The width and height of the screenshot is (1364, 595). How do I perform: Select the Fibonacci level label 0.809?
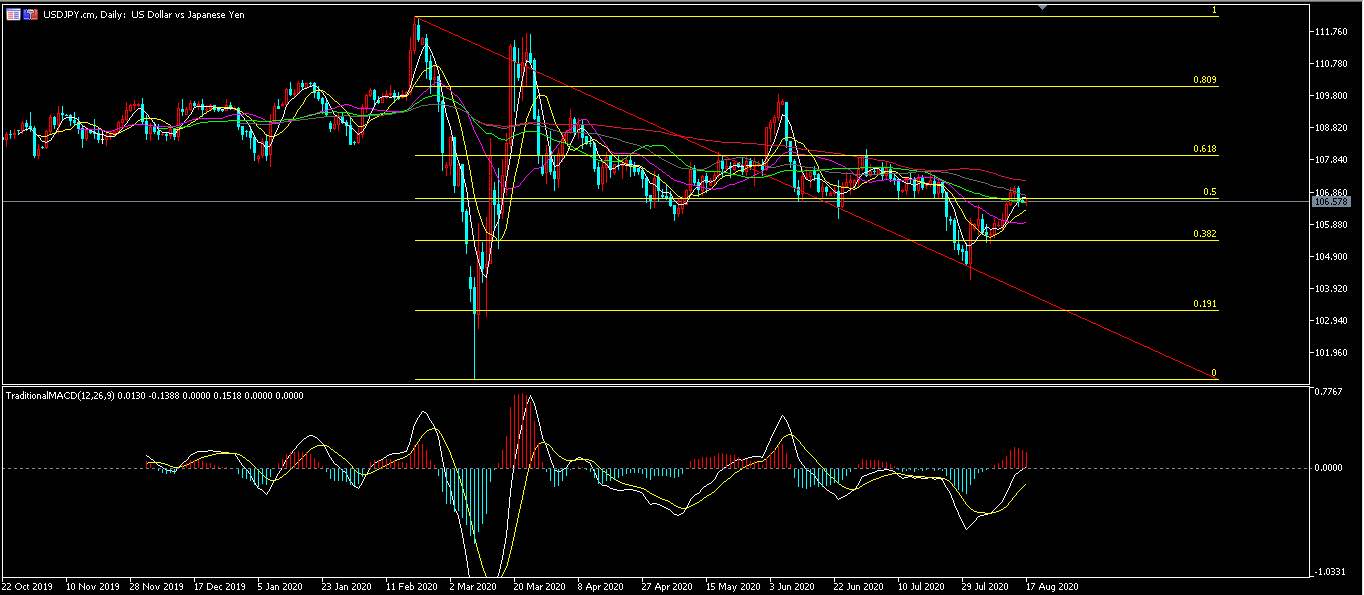pyautogui.click(x=1204, y=80)
